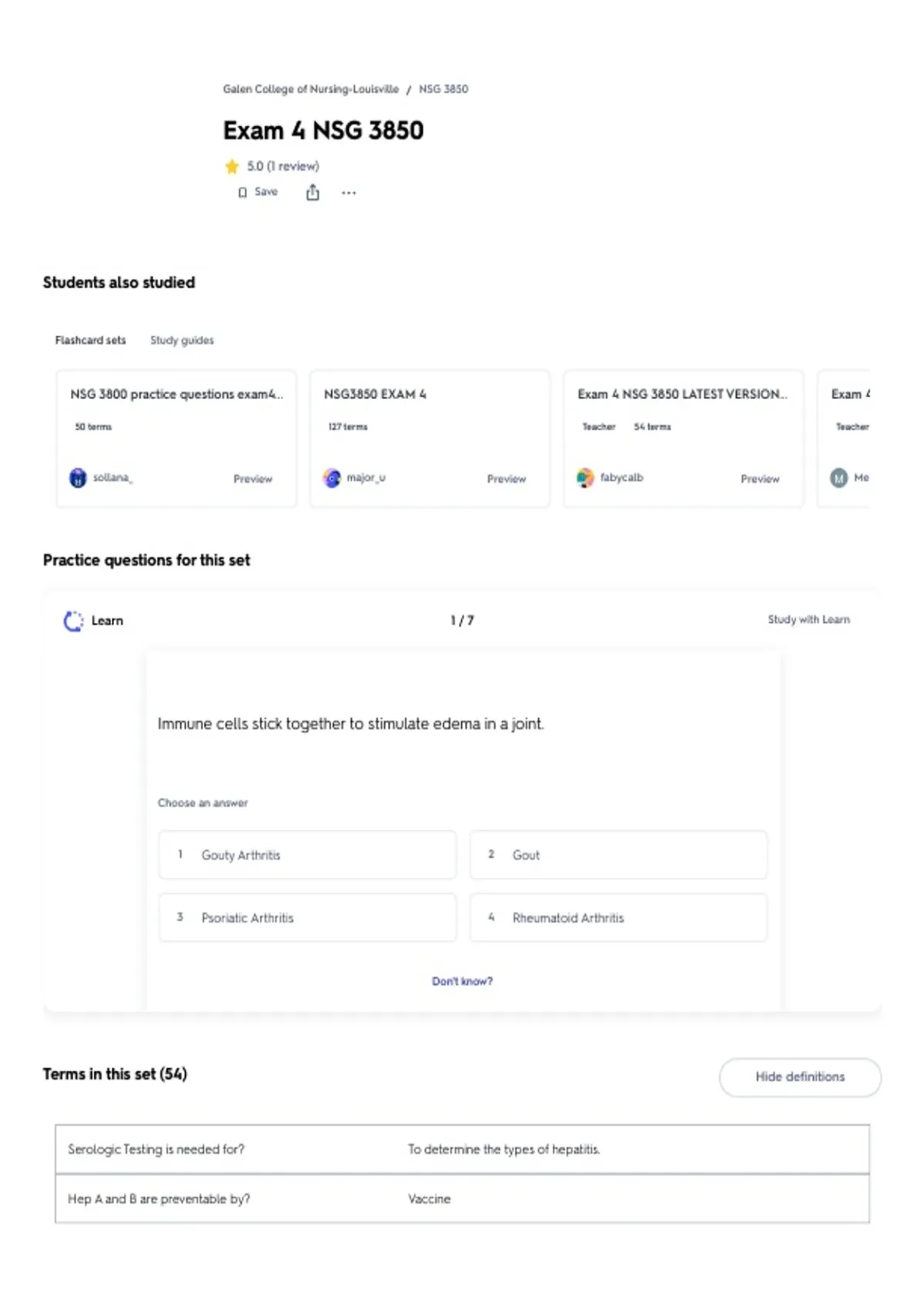Image resolution: width=924 pixels, height=1309 pixels.
Task: Switch to the Study guides tab
Action: [x=182, y=340]
